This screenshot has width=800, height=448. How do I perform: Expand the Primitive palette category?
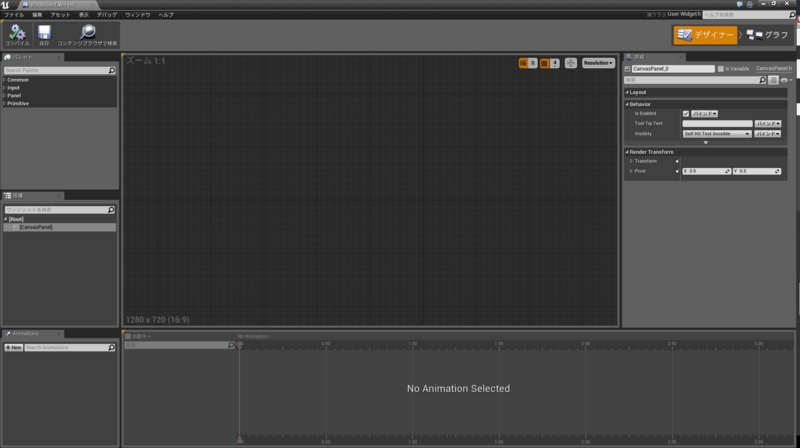(x=5, y=104)
